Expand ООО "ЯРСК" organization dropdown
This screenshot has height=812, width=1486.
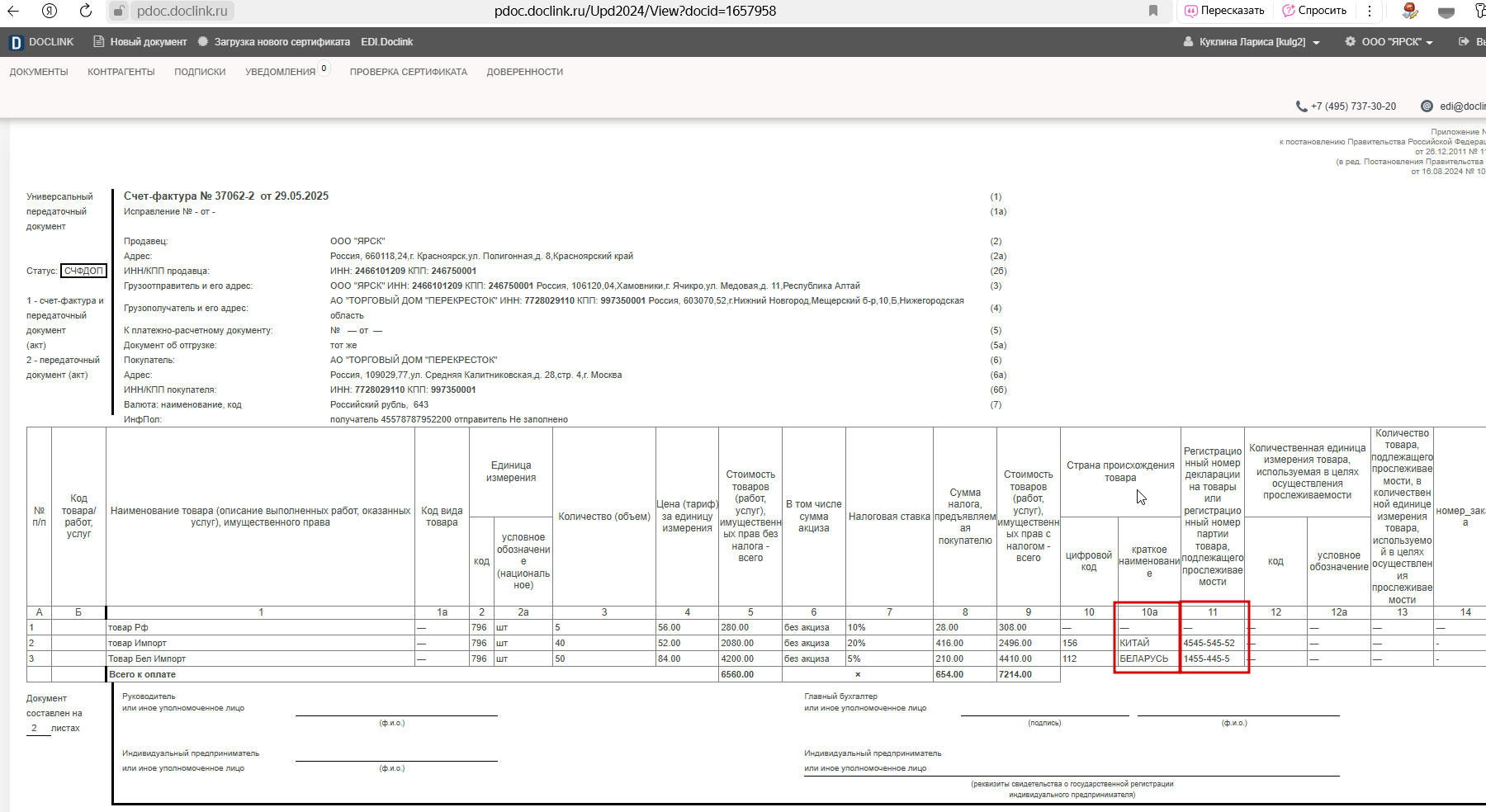1397,42
